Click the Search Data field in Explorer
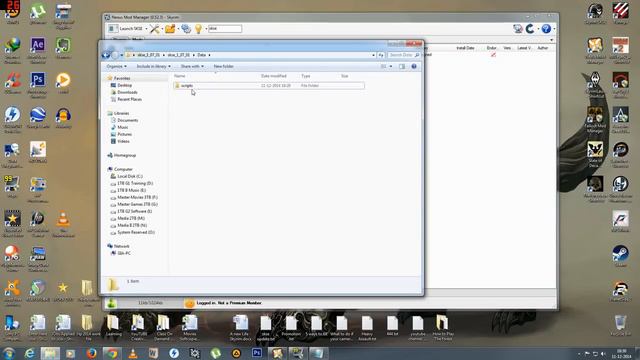 (403, 55)
